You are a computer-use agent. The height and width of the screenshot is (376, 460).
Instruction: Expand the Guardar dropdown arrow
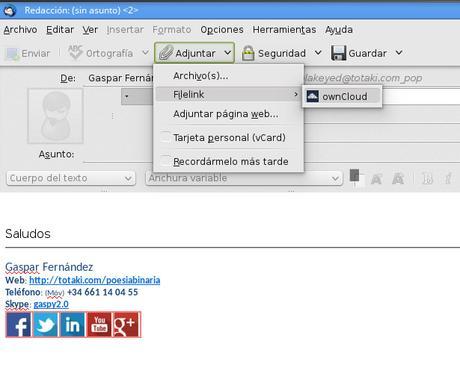coord(399,53)
